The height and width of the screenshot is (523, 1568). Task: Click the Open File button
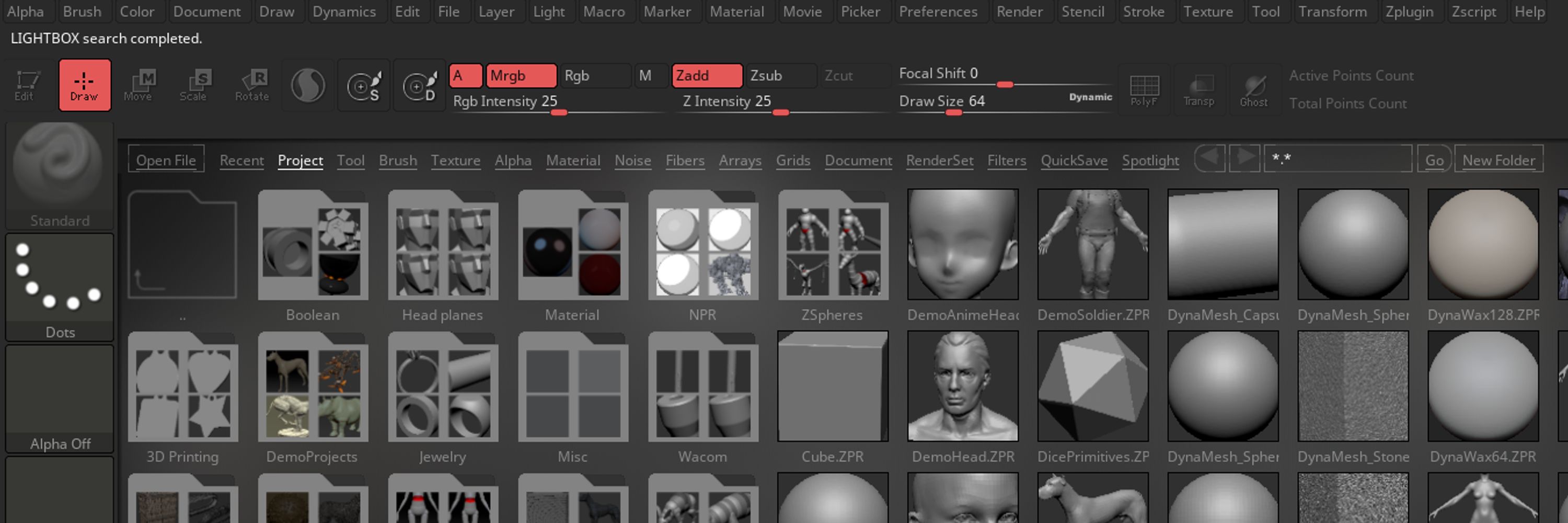166,159
